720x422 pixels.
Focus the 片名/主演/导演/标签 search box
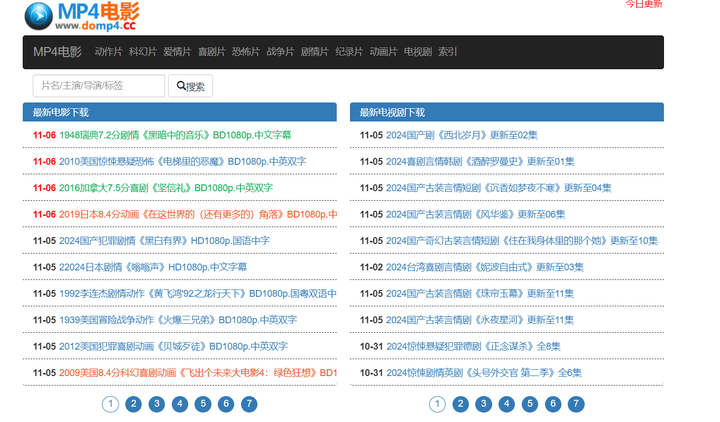click(x=99, y=86)
